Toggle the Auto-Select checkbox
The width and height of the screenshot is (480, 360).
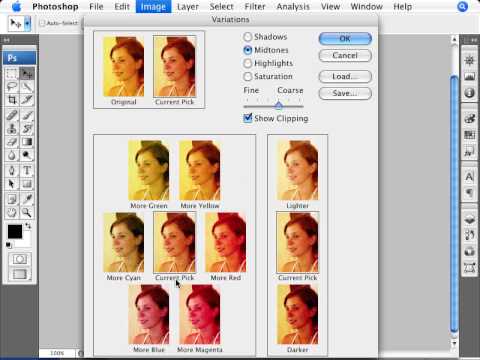pos(42,23)
